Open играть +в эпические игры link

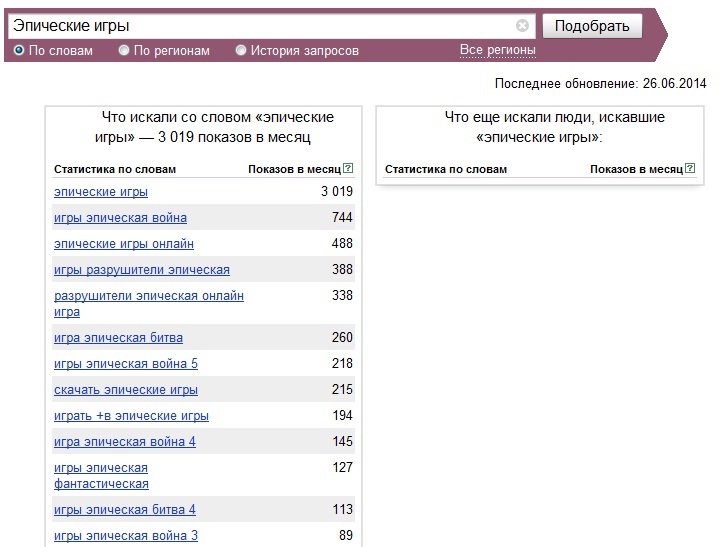coord(131,416)
